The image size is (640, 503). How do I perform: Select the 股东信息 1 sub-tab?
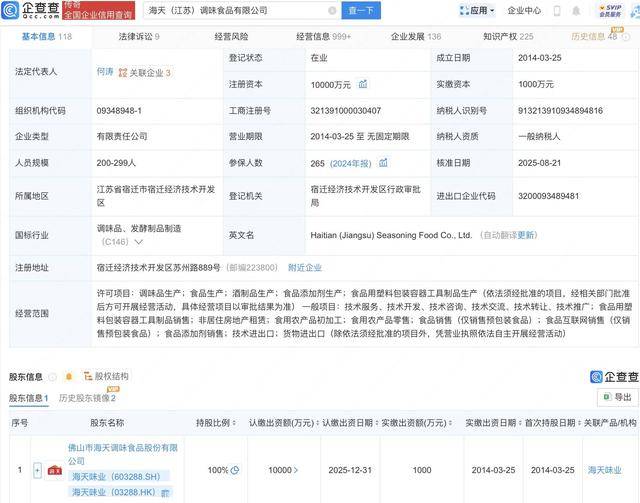coord(29,398)
